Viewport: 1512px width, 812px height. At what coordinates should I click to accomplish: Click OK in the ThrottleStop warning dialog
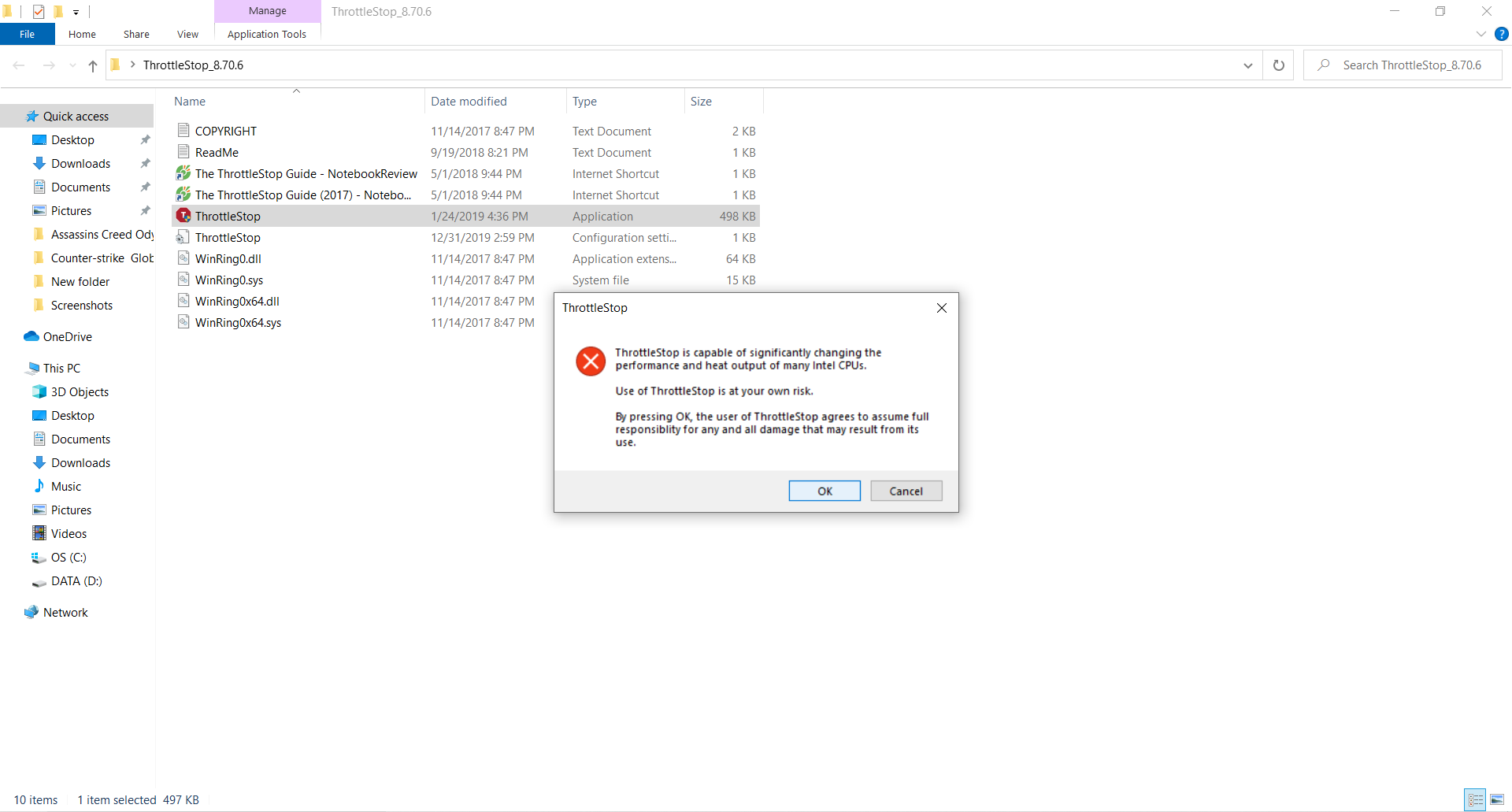tap(825, 491)
